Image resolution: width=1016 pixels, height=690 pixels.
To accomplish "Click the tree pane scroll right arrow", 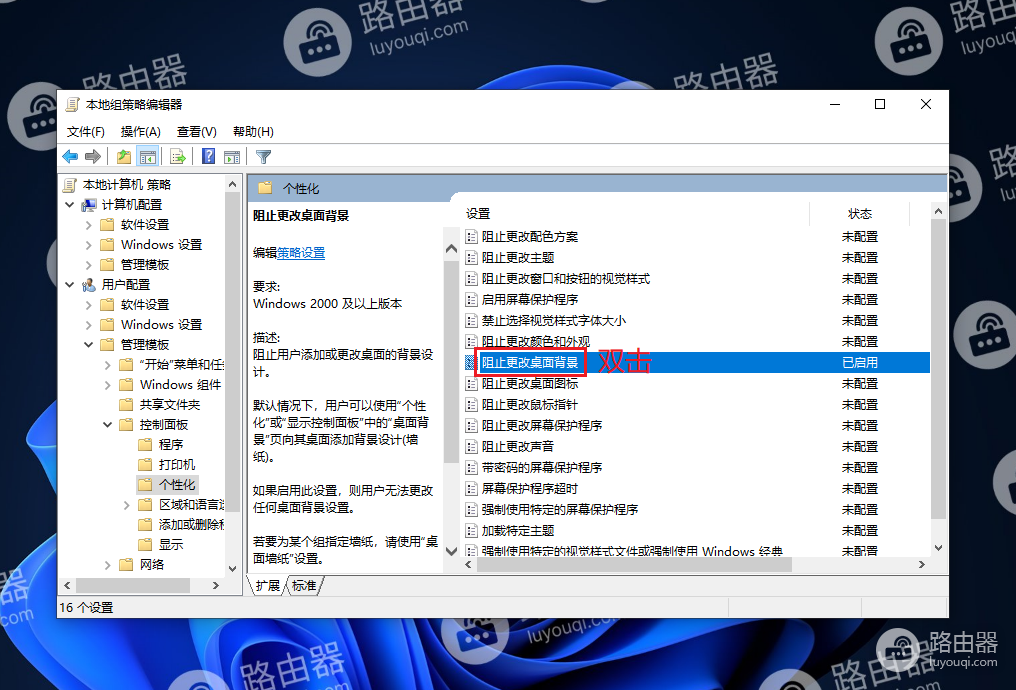I will coord(216,585).
